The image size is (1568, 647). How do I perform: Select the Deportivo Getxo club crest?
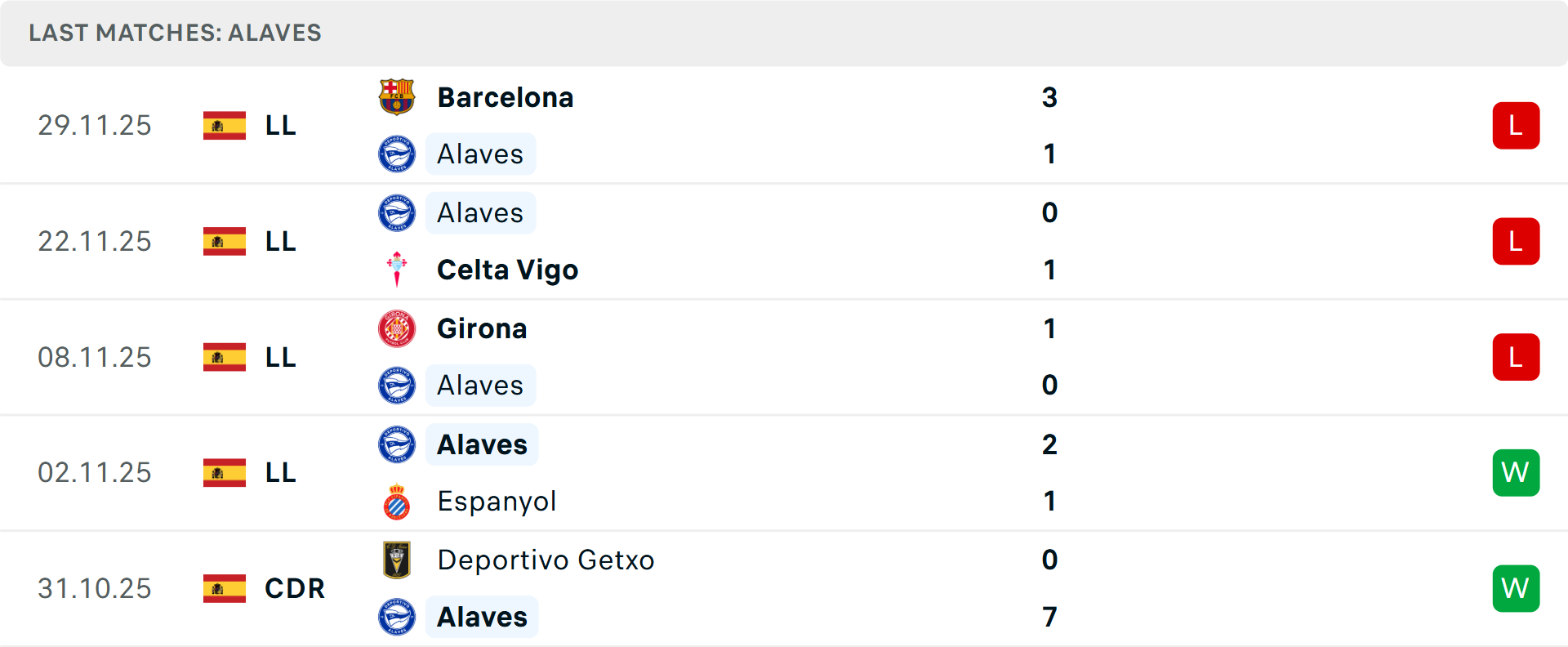click(398, 560)
